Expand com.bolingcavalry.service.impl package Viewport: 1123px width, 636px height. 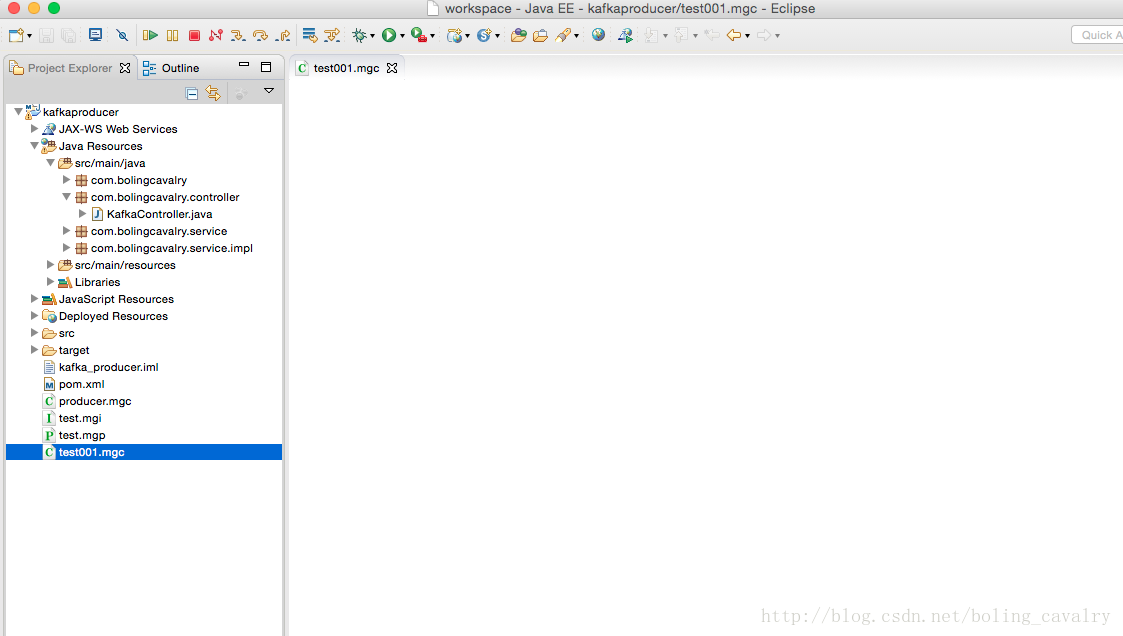point(66,248)
